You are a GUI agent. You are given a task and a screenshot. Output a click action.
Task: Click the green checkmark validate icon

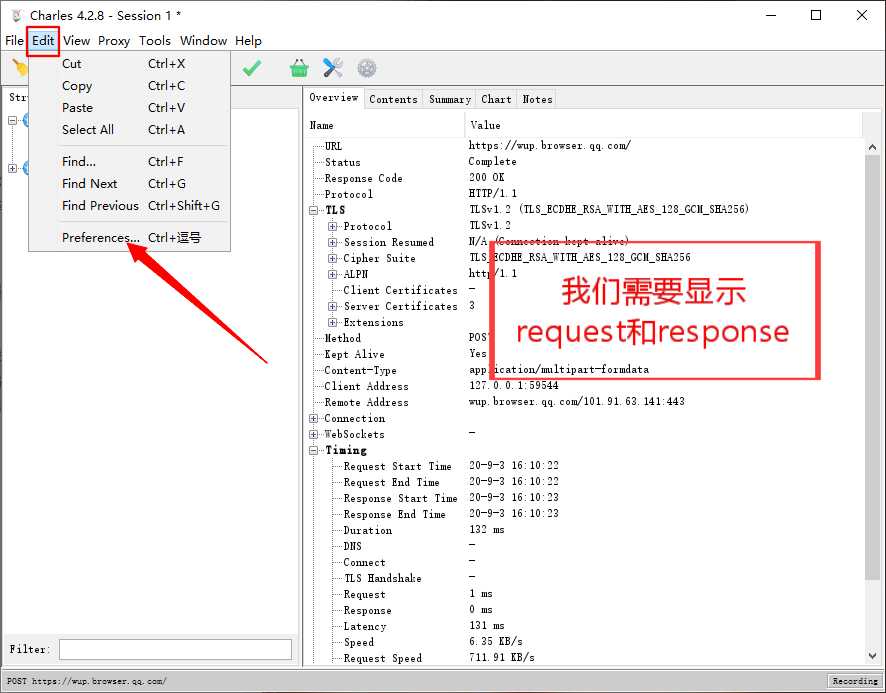pyautogui.click(x=251, y=68)
